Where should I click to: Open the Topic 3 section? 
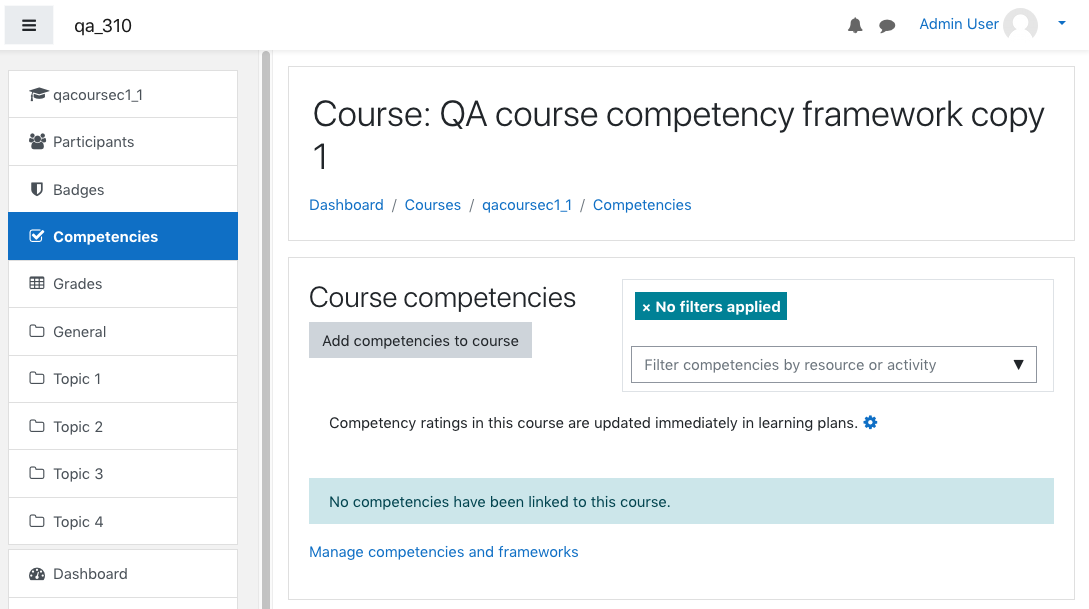123,474
